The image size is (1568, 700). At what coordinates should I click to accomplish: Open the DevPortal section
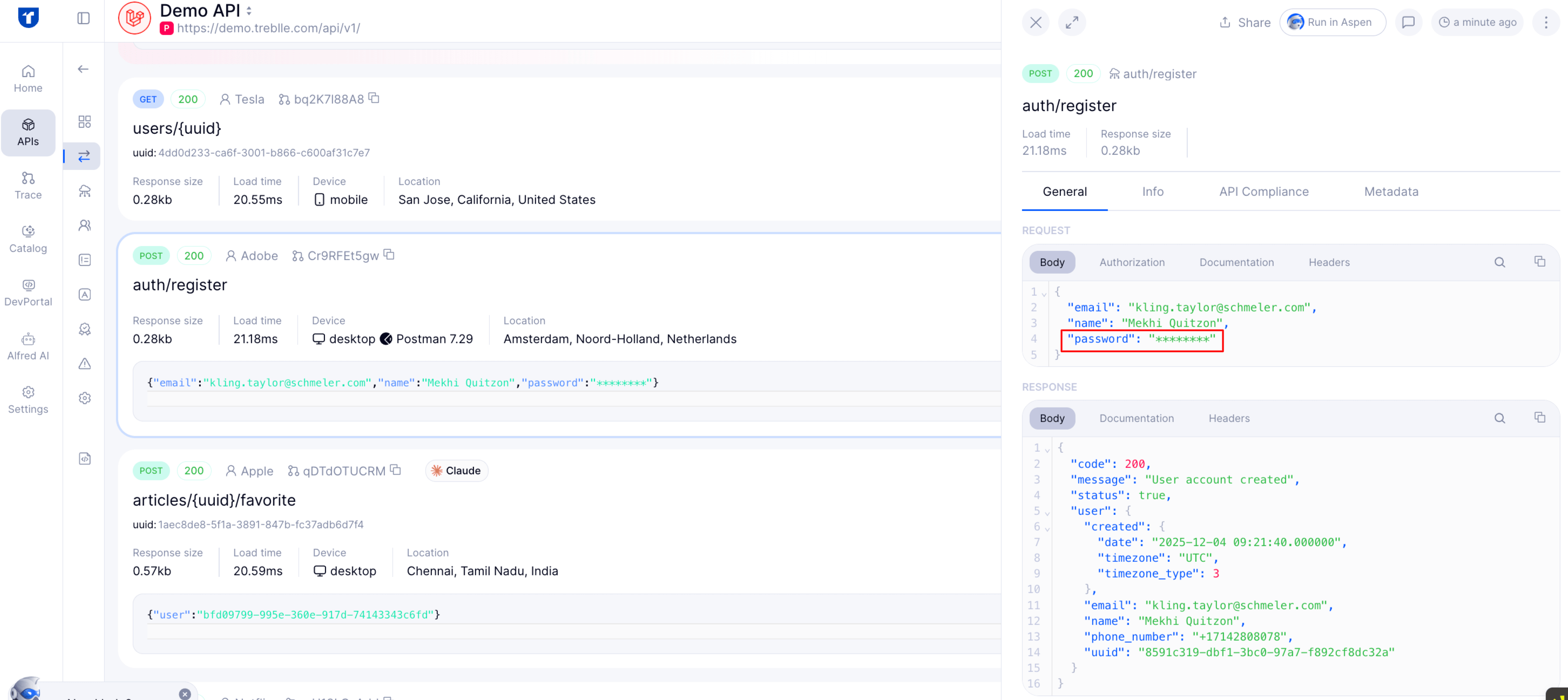[28, 293]
